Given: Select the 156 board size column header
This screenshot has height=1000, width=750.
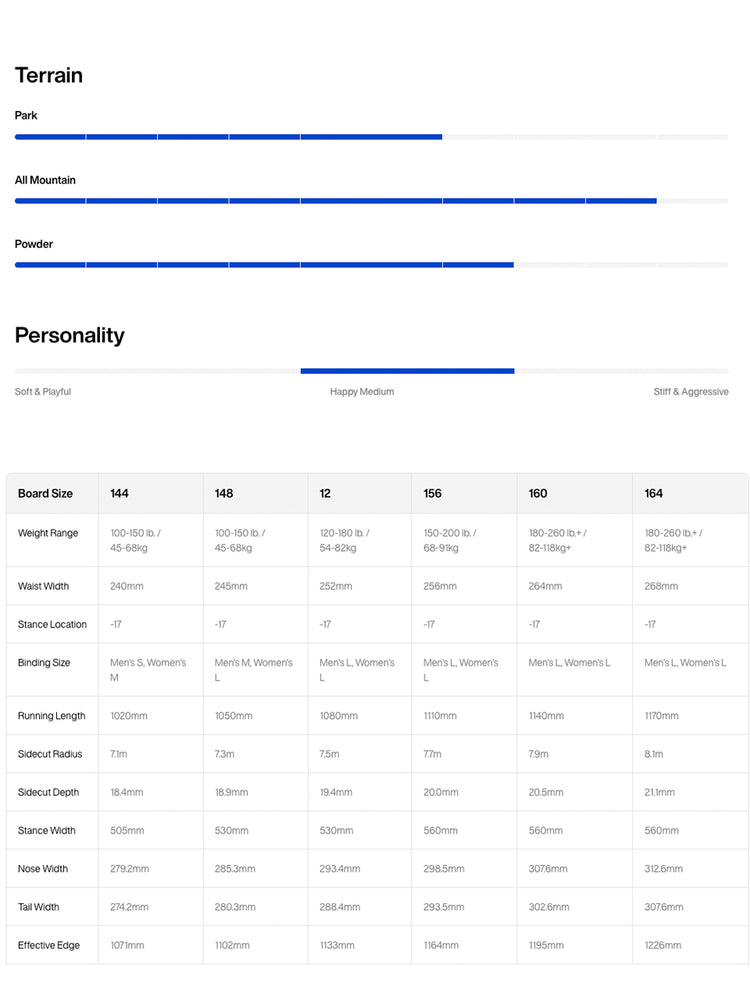Looking at the screenshot, I should point(432,494).
